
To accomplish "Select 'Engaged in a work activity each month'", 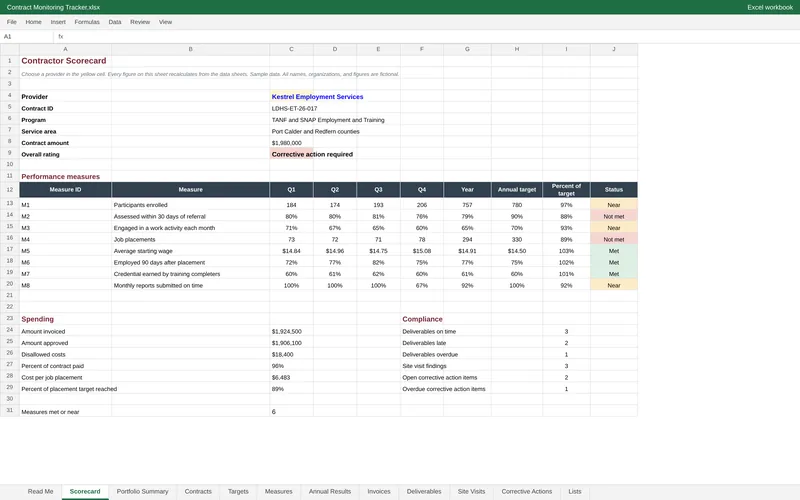I will [190, 228].
